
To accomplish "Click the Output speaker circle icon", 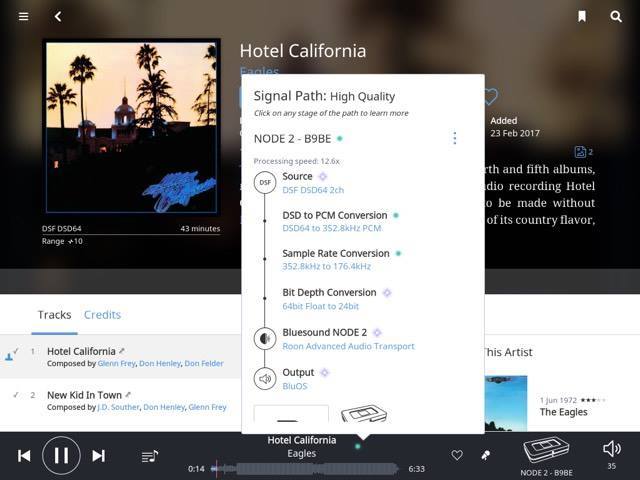I will (x=265, y=378).
